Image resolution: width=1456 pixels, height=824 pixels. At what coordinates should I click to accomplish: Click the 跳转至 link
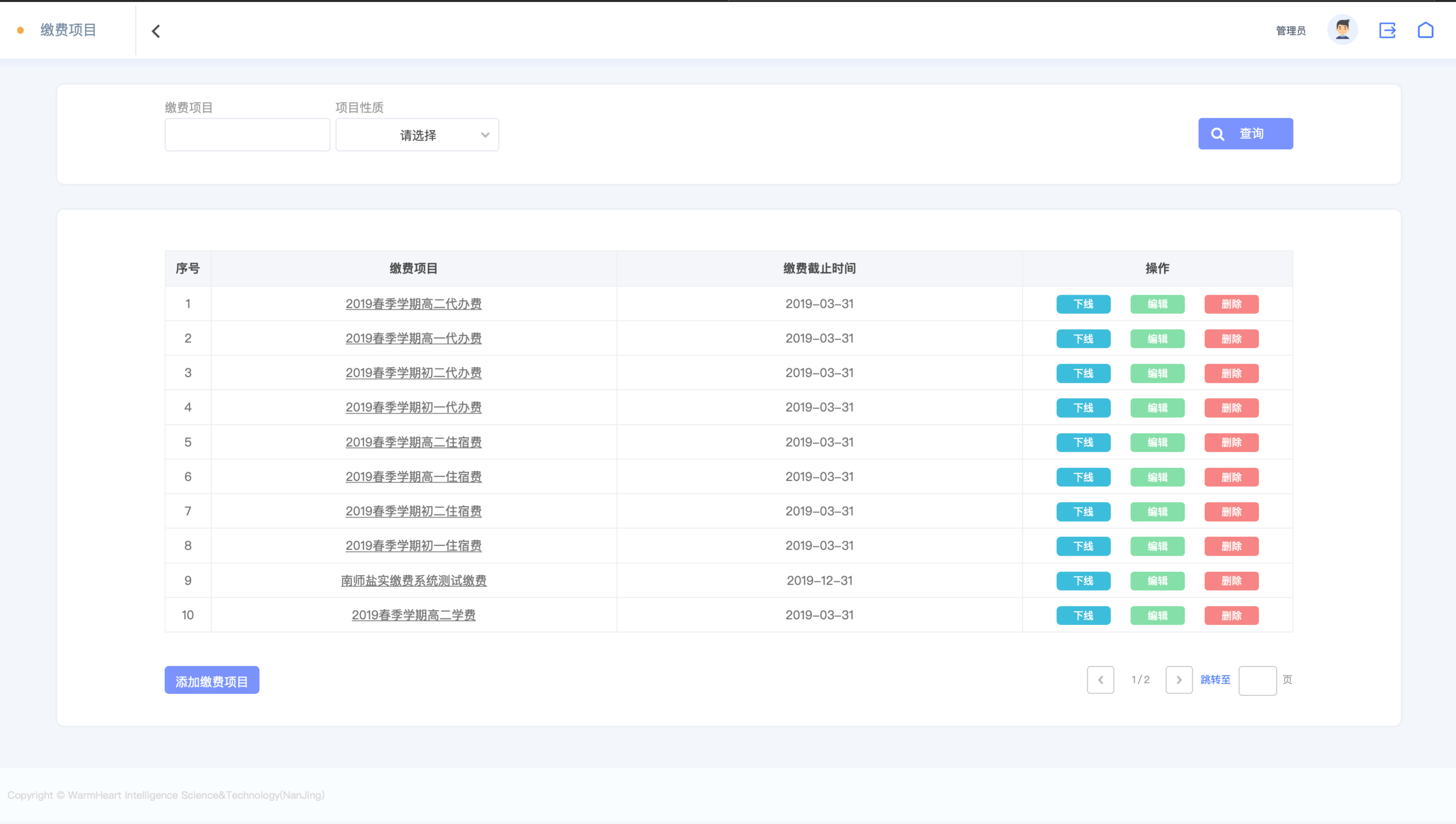[x=1215, y=680]
